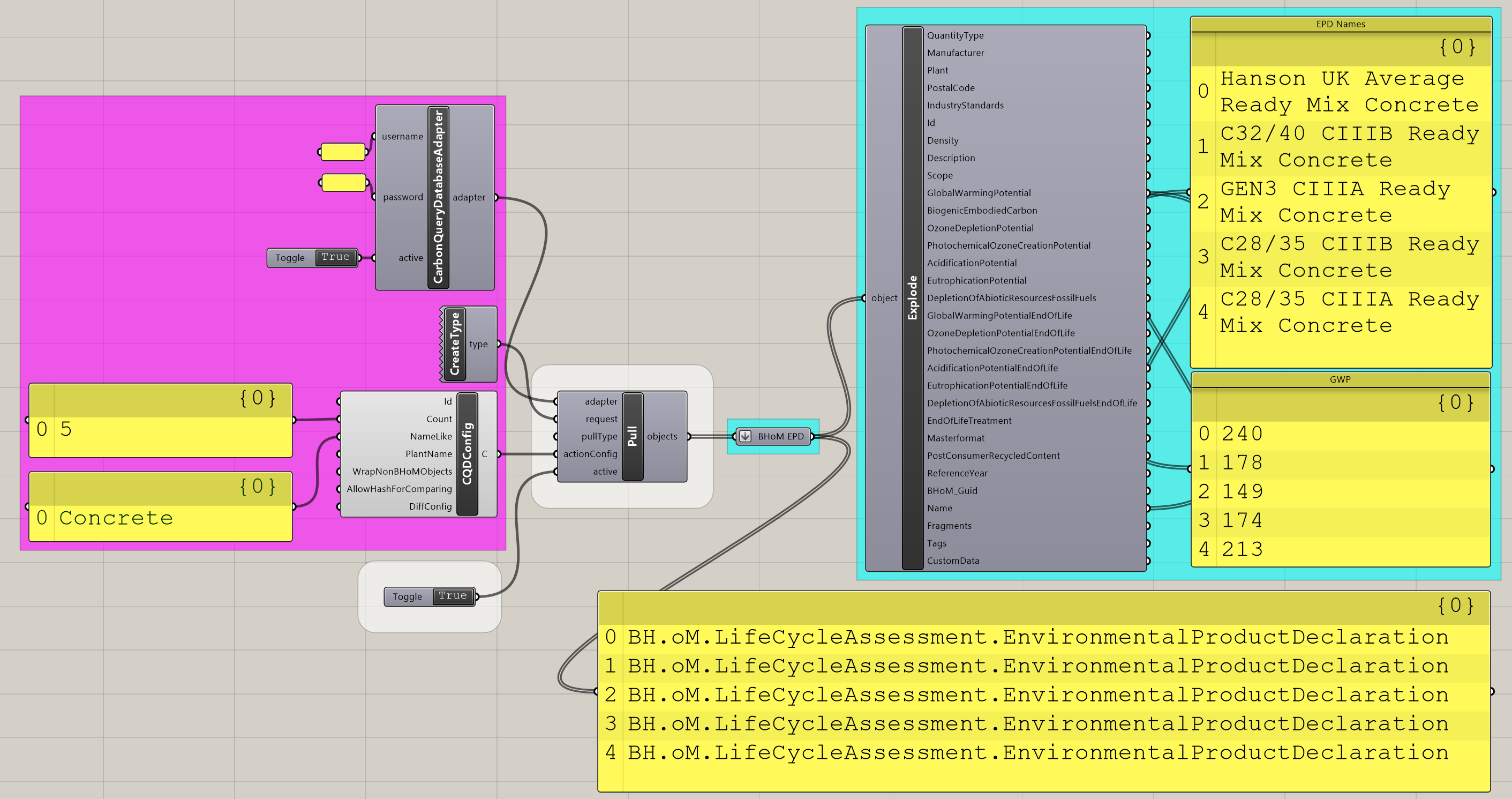The width and height of the screenshot is (1512, 799).
Task: Switch off the Toggle wired to Pull active
Action: coord(453,596)
